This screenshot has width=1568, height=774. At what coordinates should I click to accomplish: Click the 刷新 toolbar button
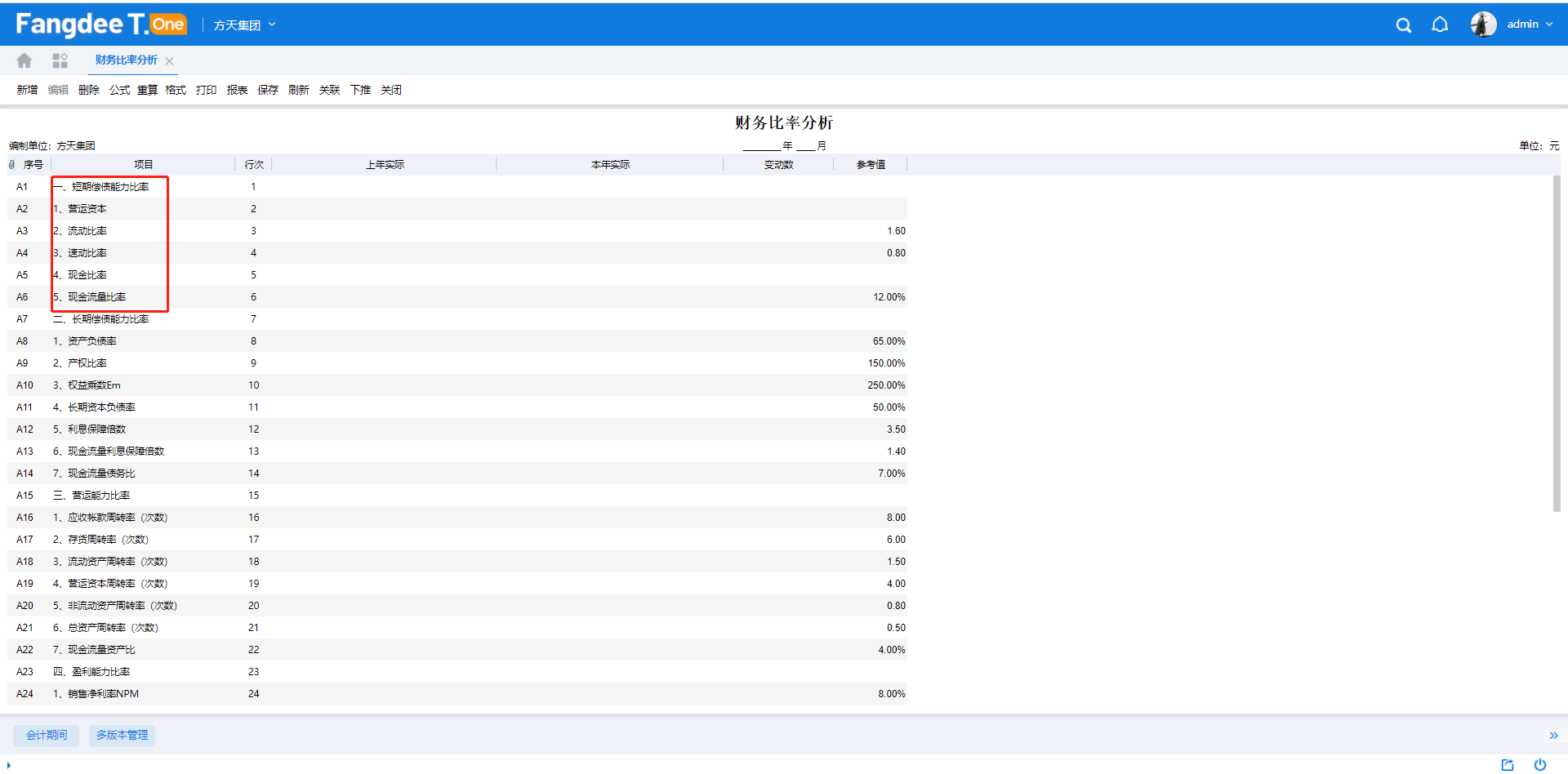299,90
